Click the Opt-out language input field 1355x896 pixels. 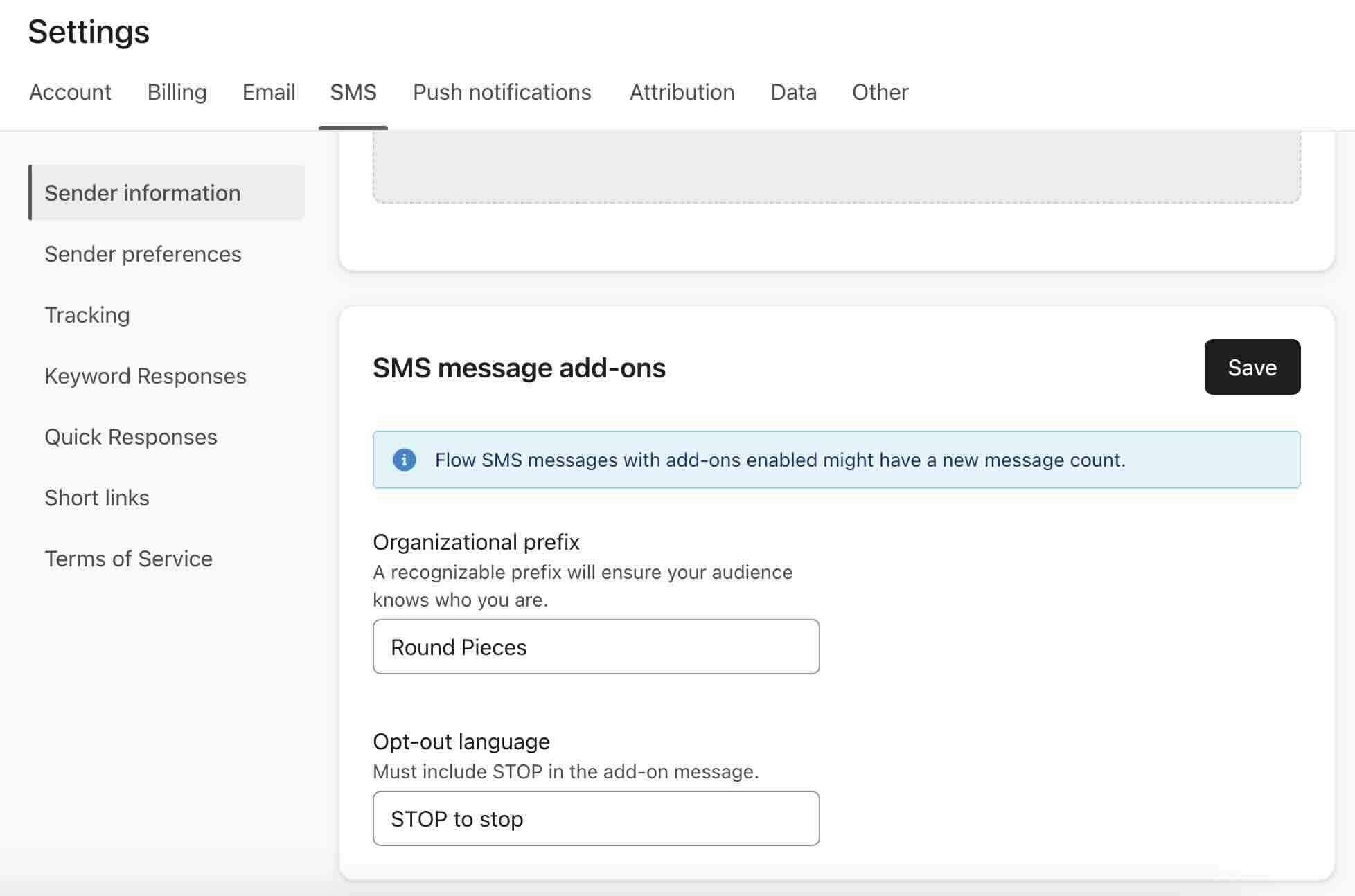tap(595, 818)
